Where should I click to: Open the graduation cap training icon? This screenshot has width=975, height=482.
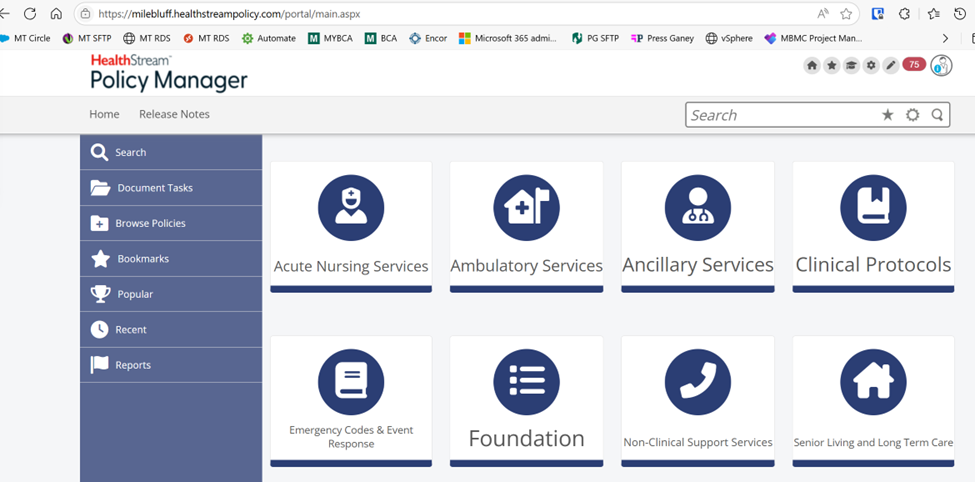point(851,65)
